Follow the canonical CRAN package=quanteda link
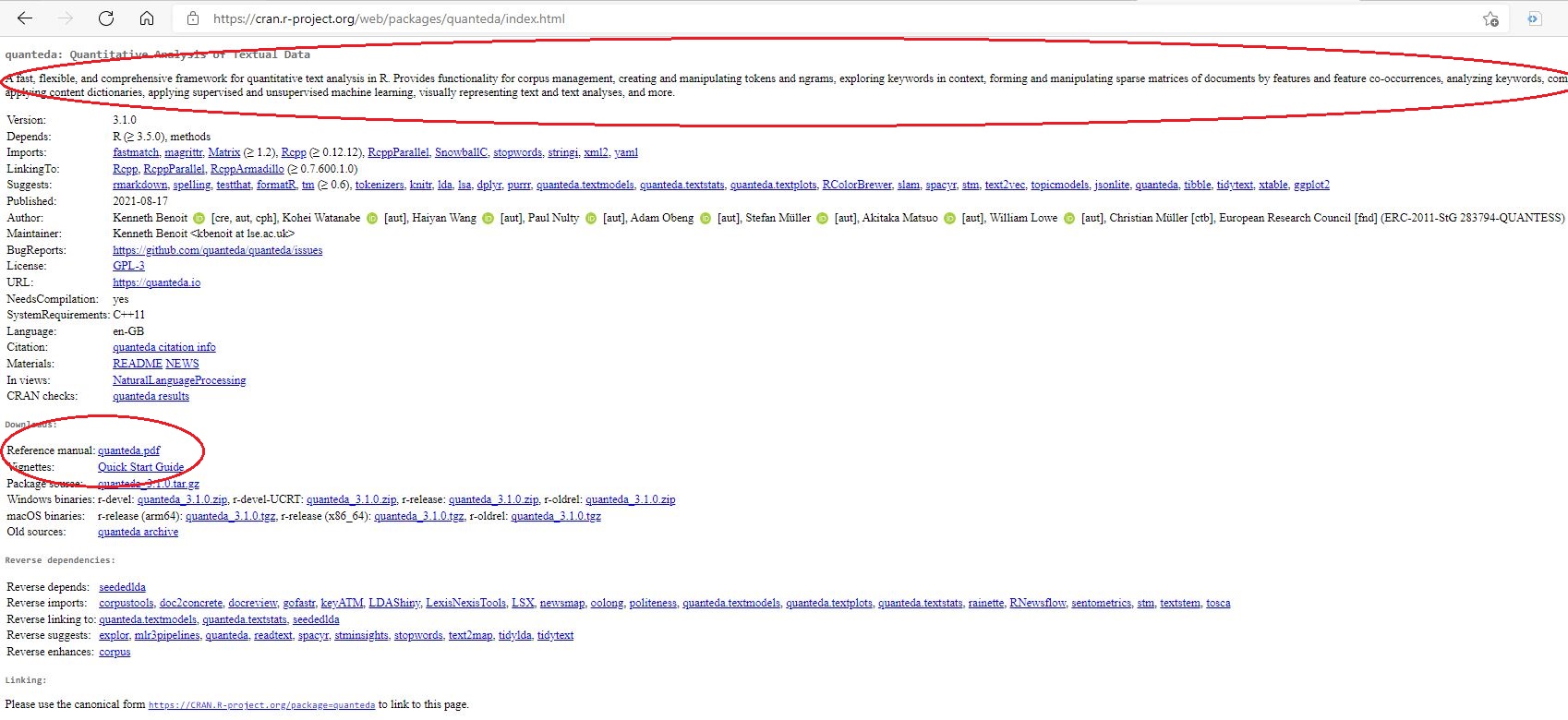 point(261,705)
